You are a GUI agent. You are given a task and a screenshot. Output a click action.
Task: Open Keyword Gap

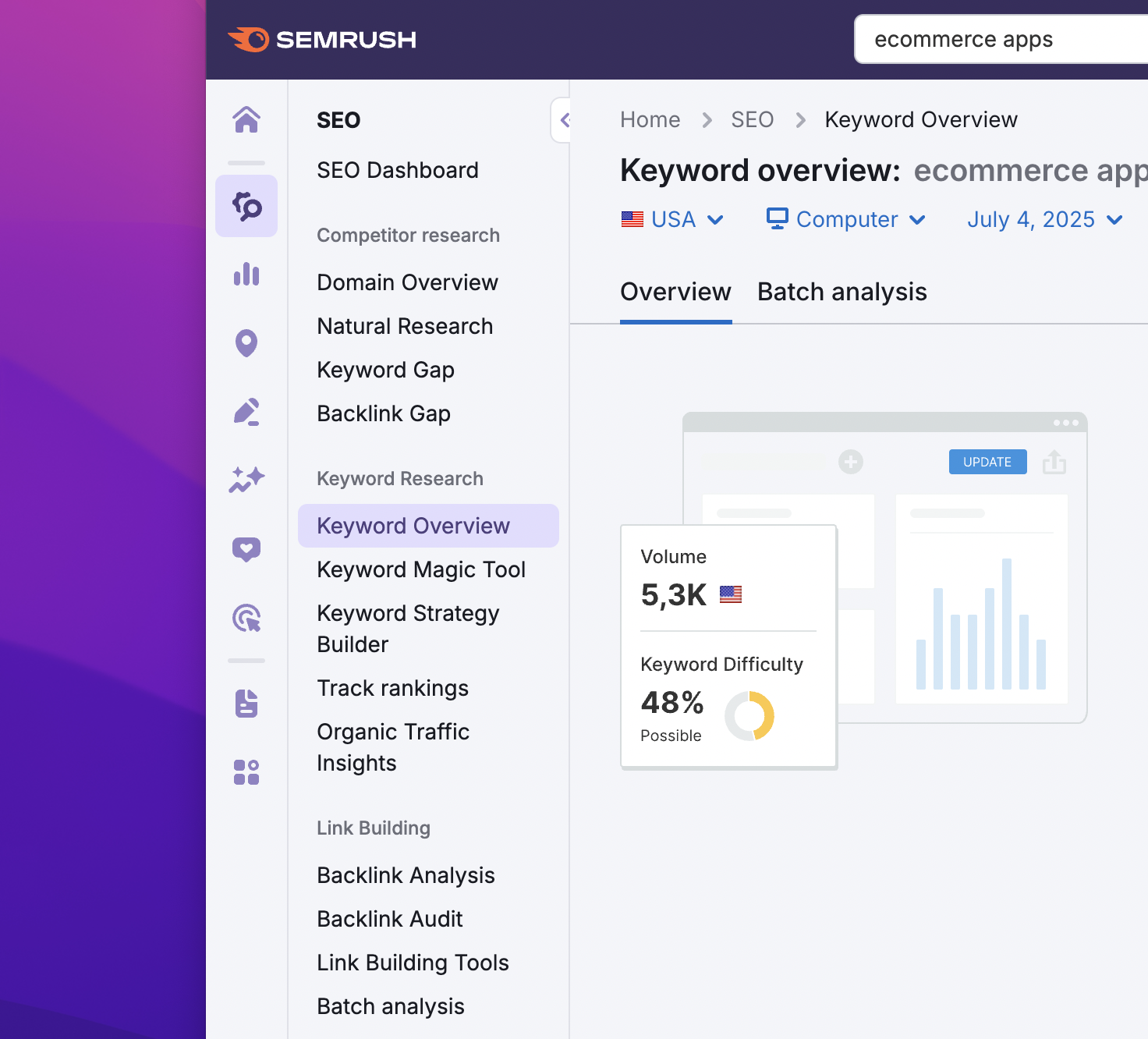pyautogui.click(x=385, y=370)
